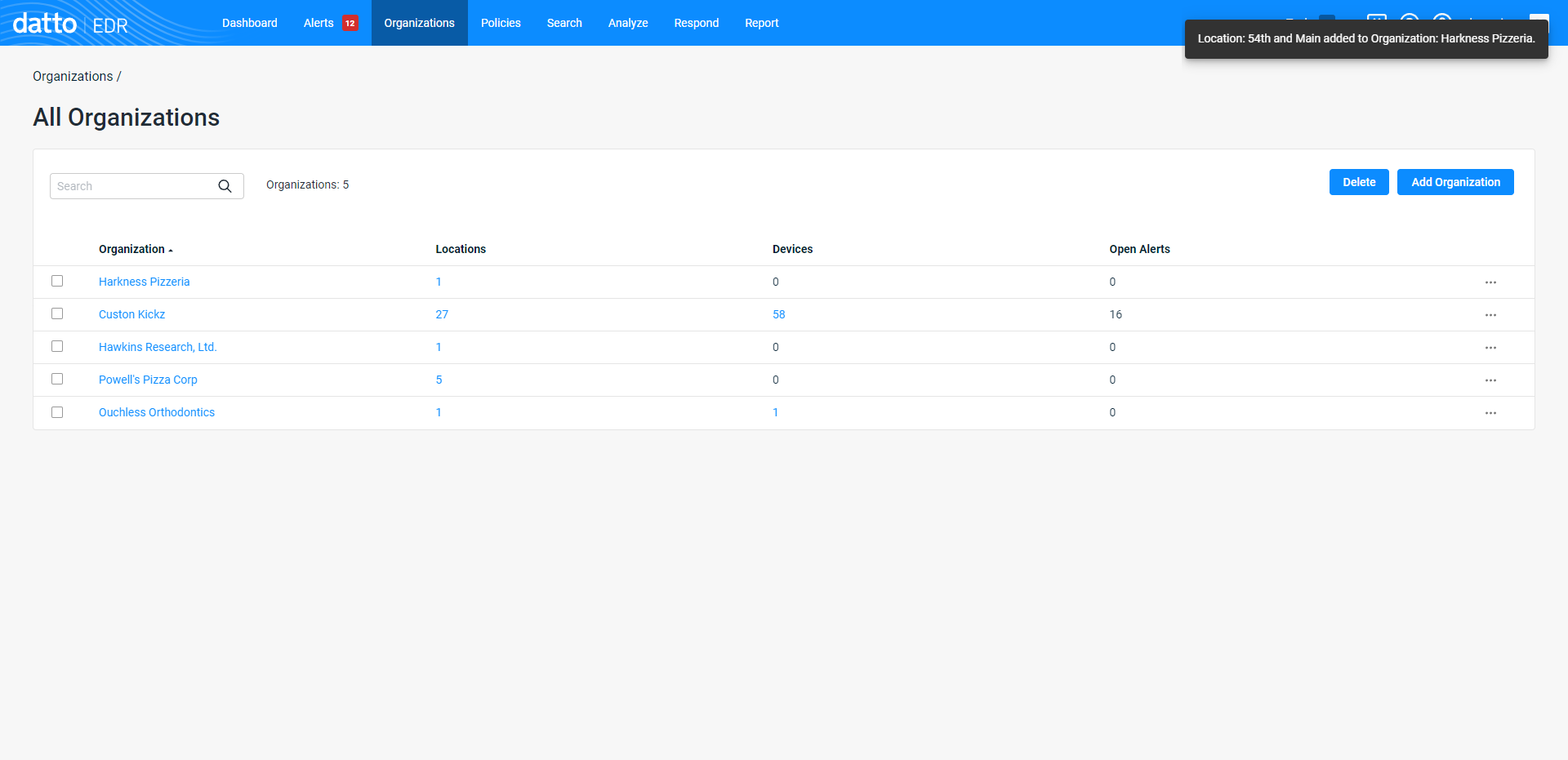Click the search magnifier icon
1568x760 pixels.
225,186
